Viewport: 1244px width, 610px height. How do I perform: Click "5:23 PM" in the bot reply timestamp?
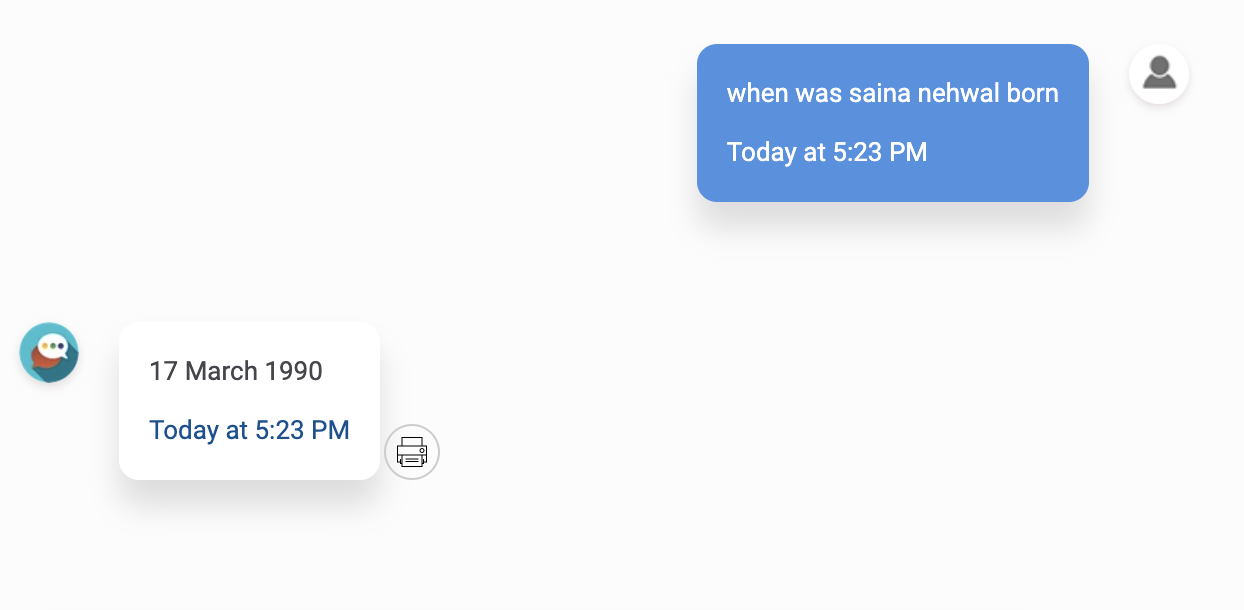tap(302, 430)
